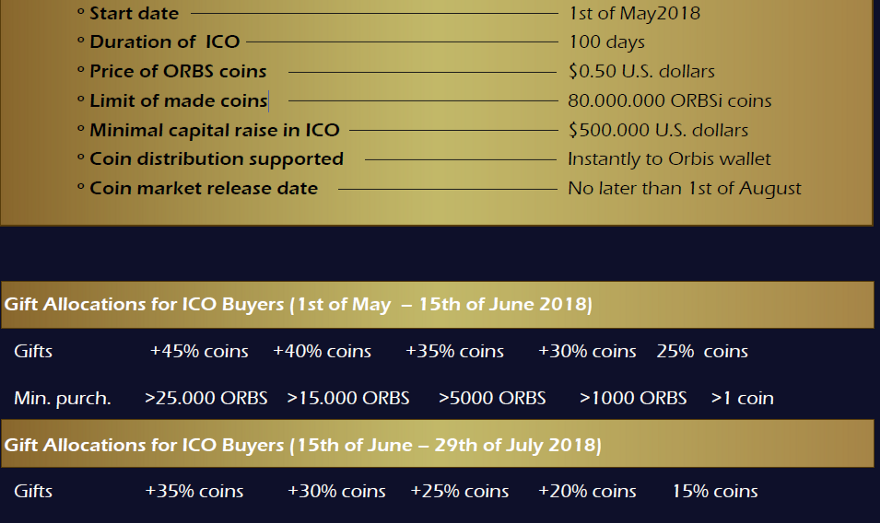
Task: Click the '100 days' value
Action: (x=607, y=42)
